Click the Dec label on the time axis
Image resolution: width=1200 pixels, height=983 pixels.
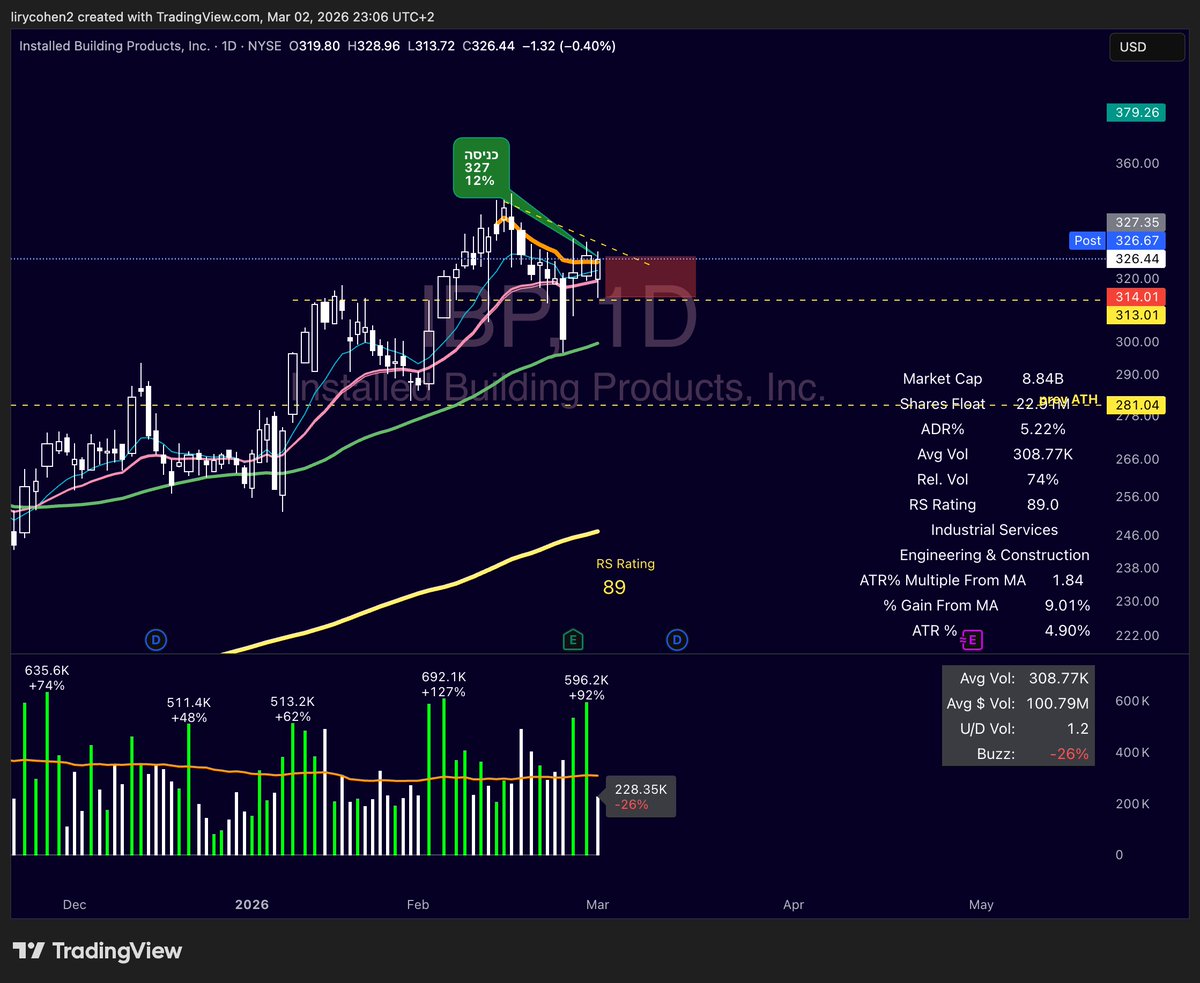[x=74, y=905]
